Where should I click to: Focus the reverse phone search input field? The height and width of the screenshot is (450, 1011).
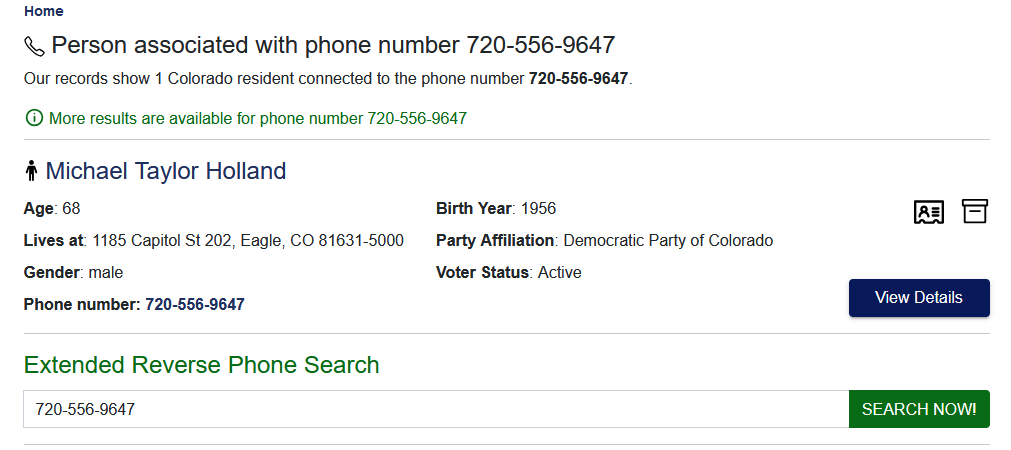(435, 409)
